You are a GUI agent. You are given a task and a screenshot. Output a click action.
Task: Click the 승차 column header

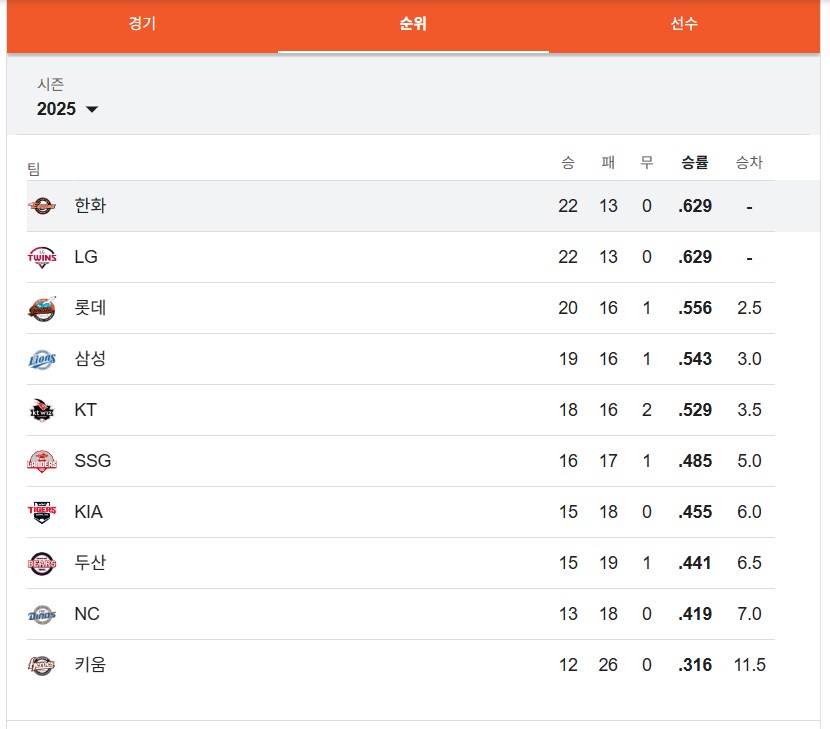(748, 162)
